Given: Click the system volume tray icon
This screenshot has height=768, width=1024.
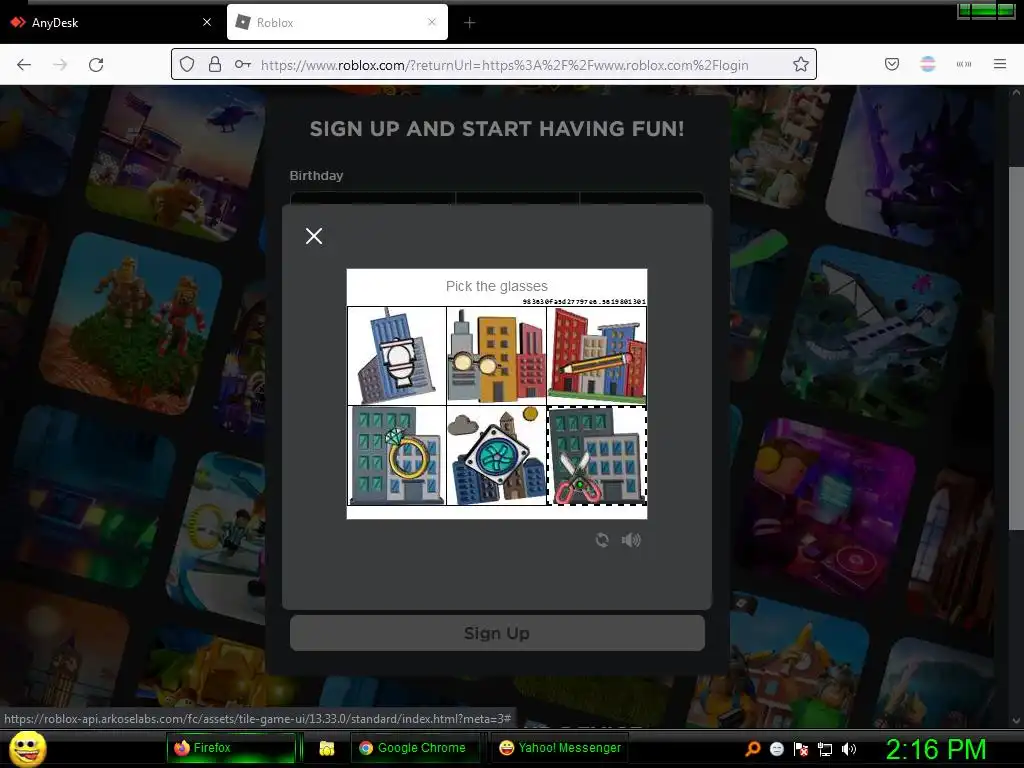Looking at the screenshot, I should point(849,749).
